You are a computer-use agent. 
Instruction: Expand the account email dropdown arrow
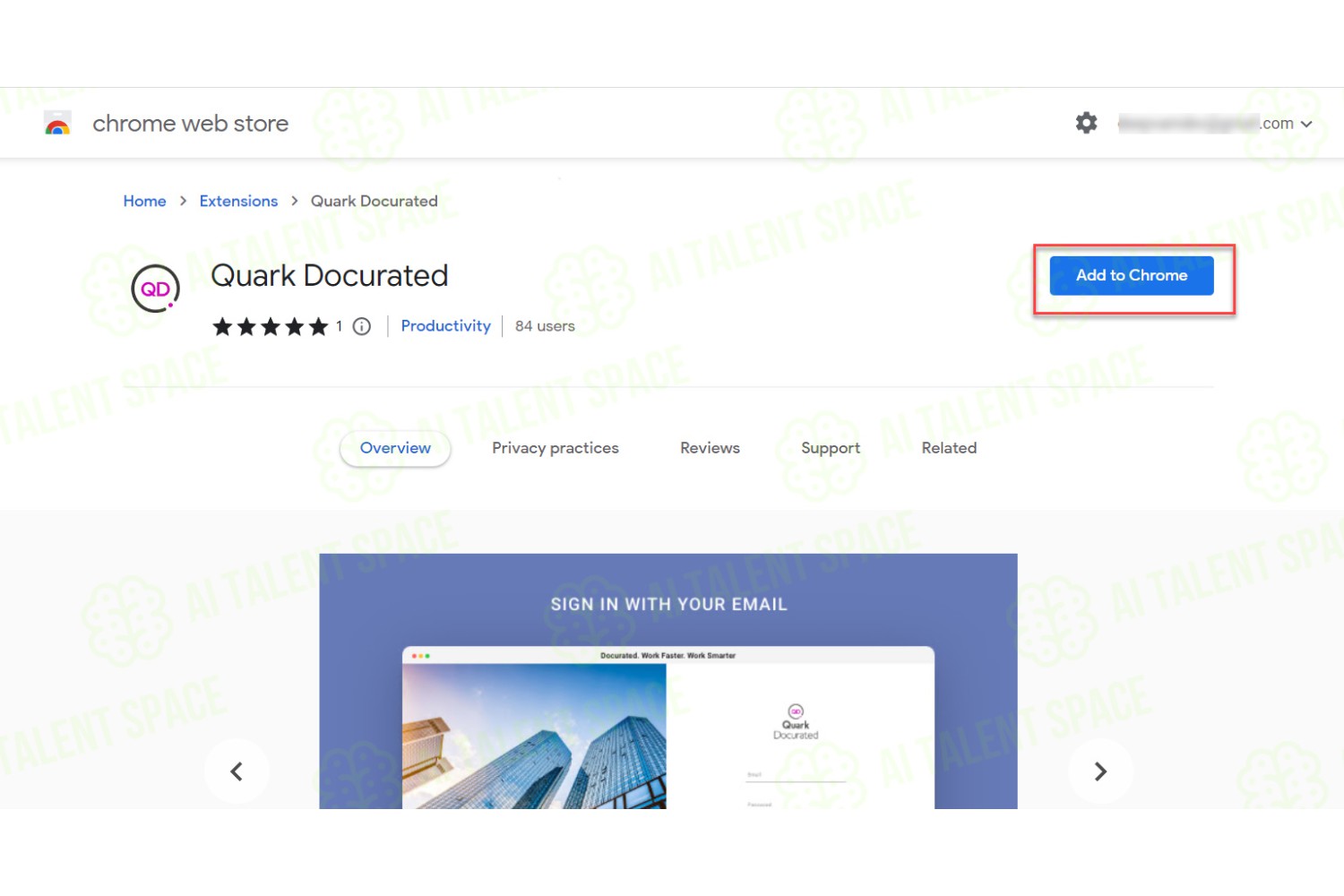point(1306,125)
